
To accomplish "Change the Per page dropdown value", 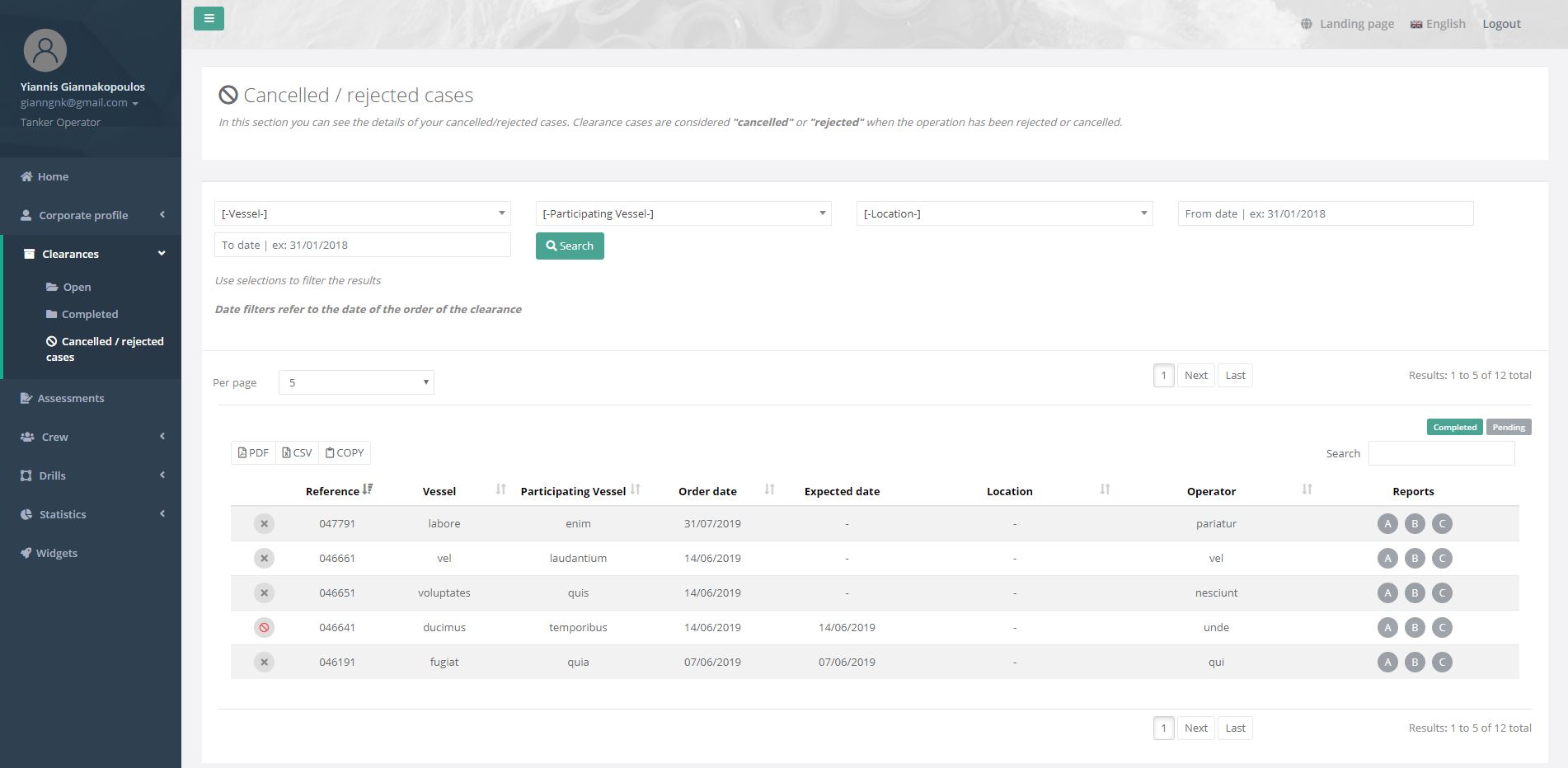I will 356,382.
